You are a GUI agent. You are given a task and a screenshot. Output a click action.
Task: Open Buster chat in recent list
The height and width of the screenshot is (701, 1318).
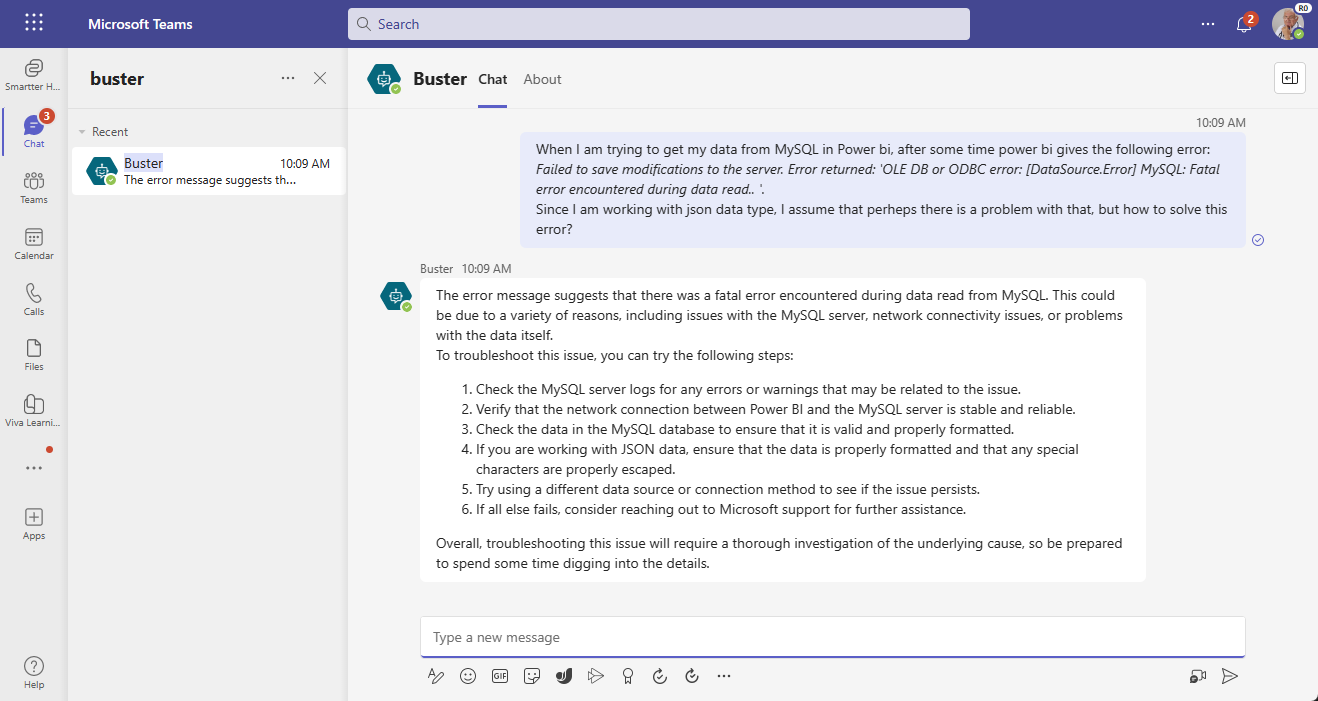[x=208, y=171]
